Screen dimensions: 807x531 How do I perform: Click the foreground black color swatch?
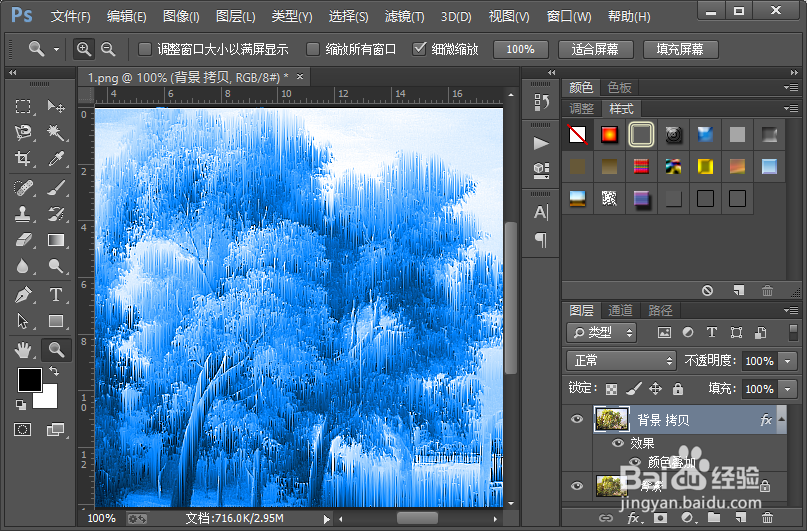coord(28,379)
